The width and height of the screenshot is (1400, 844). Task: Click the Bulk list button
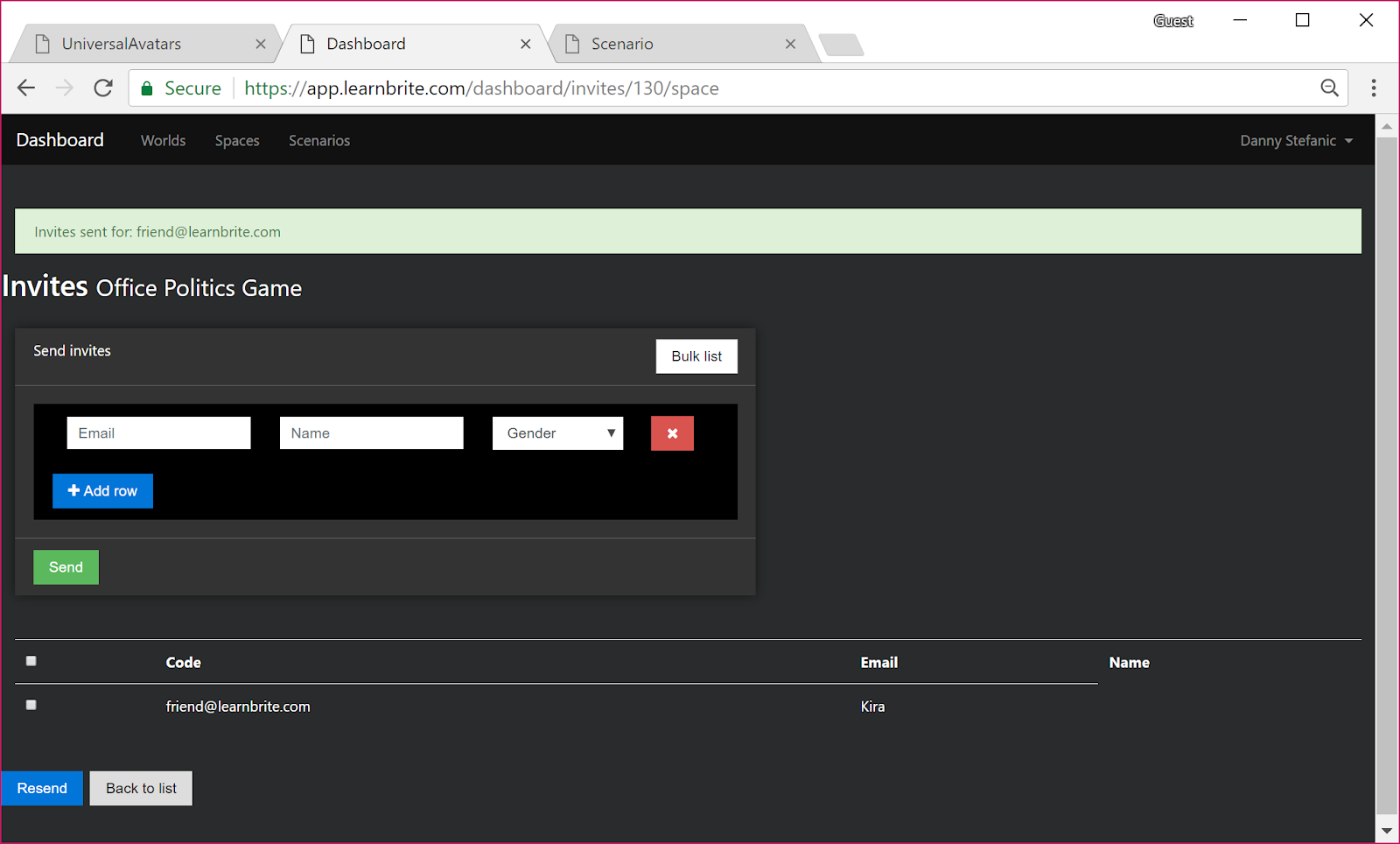tap(696, 356)
